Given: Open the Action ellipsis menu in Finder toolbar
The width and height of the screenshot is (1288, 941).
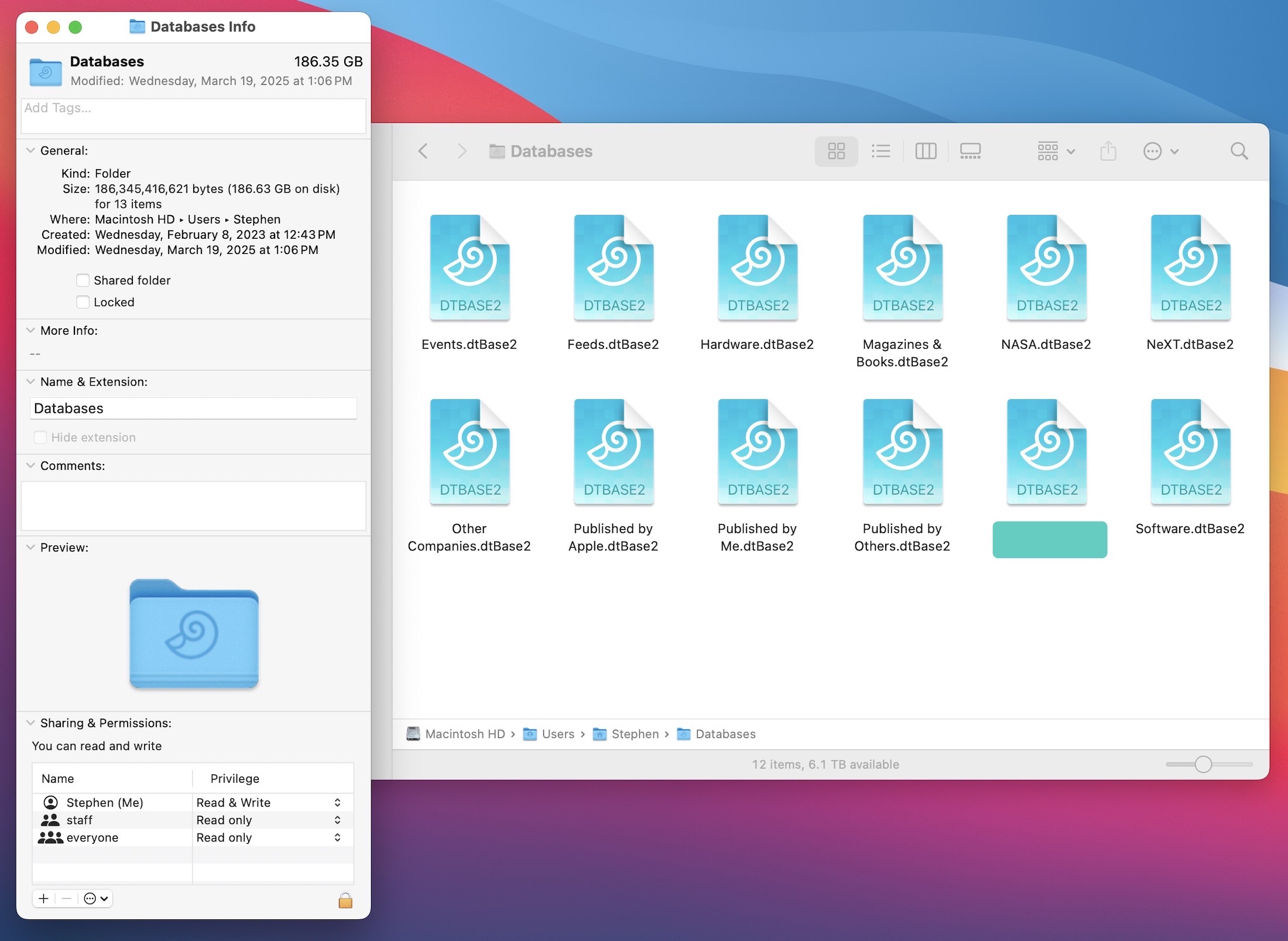Looking at the screenshot, I should (x=1160, y=151).
